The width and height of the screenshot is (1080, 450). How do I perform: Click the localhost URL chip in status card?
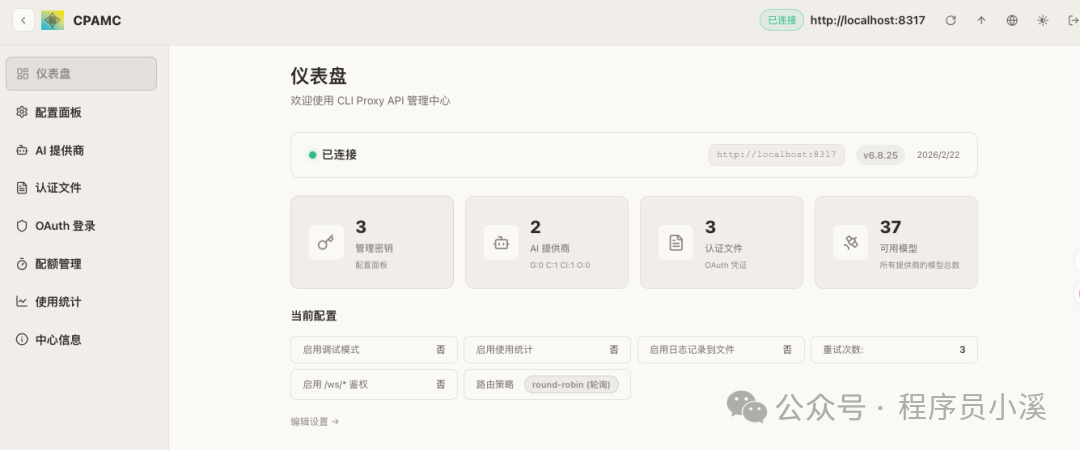click(776, 155)
